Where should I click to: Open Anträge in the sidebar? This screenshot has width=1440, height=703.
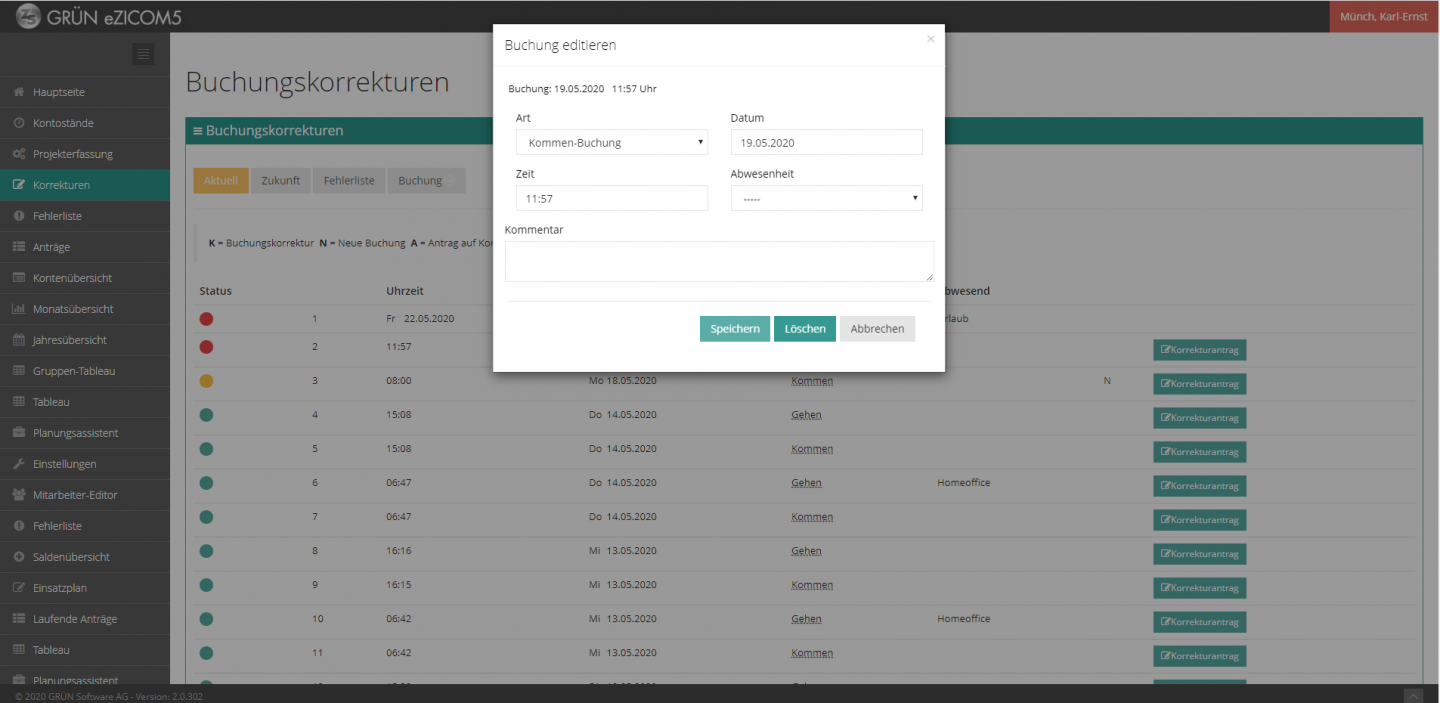(x=85, y=247)
